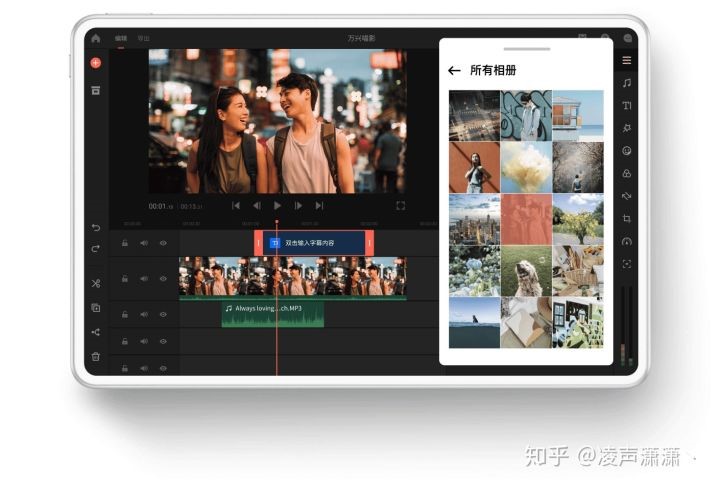The height and width of the screenshot is (486, 720).
Task: Click the focus frame bracket icon
Action: (x=627, y=264)
